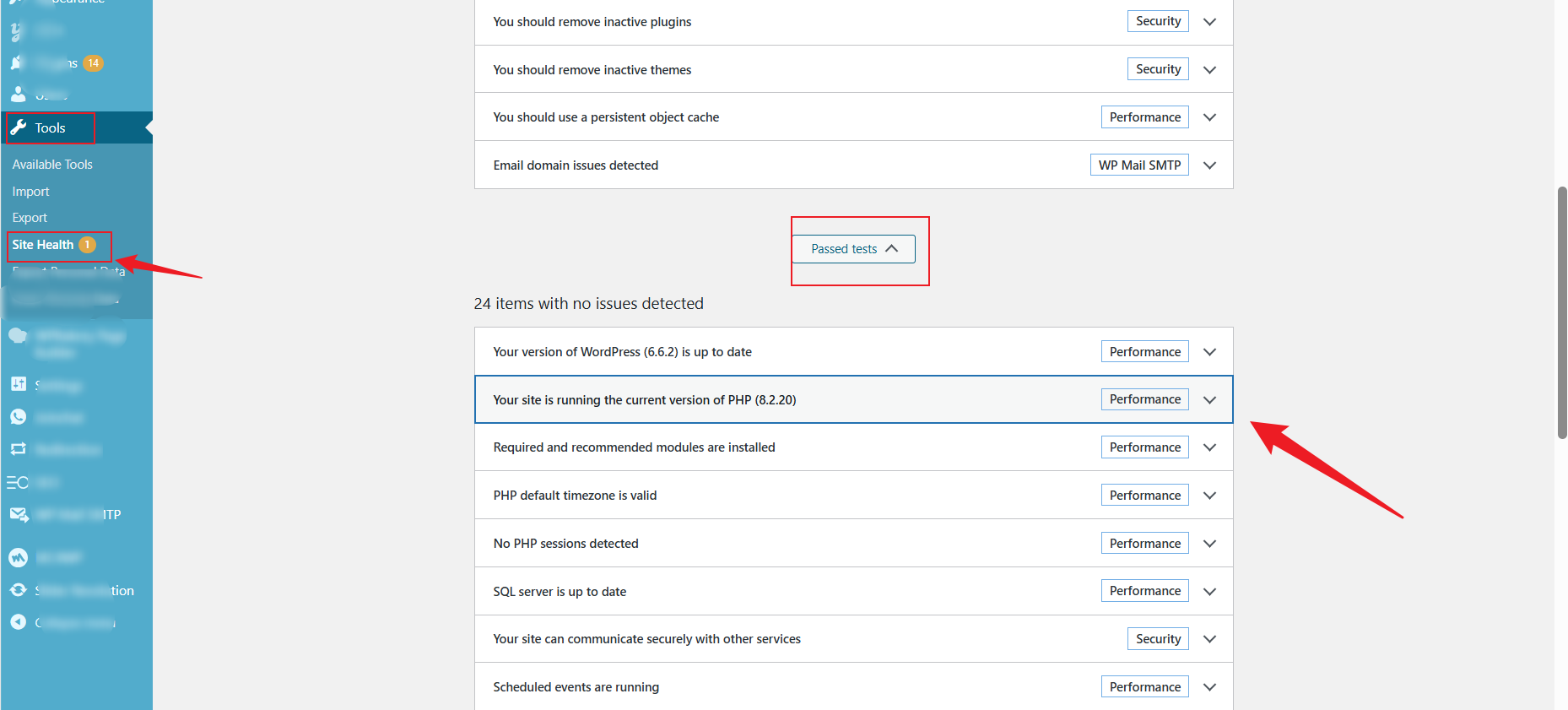Click 'PHP default timezone is valid' title

575,496
